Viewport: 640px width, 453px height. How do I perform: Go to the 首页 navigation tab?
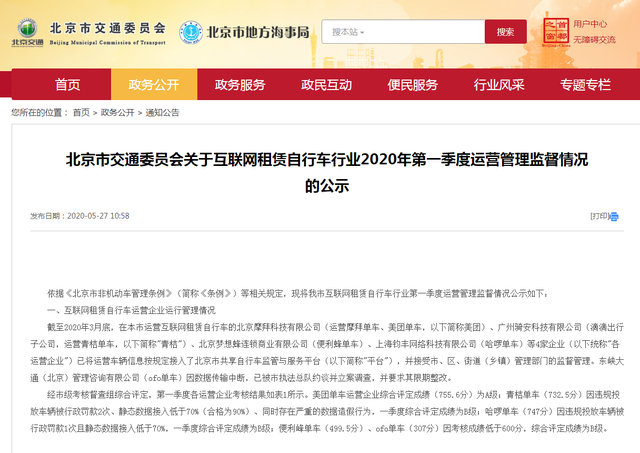pos(68,84)
